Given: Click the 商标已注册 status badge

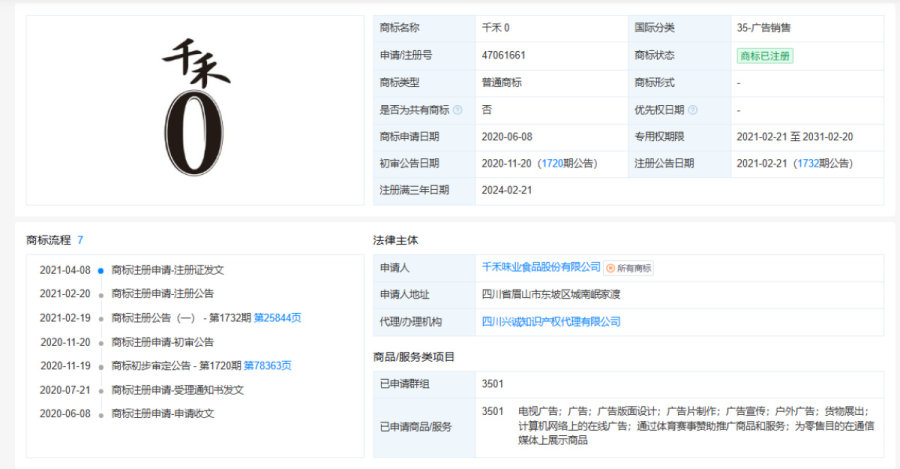Looking at the screenshot, I should tap(764, 56).
